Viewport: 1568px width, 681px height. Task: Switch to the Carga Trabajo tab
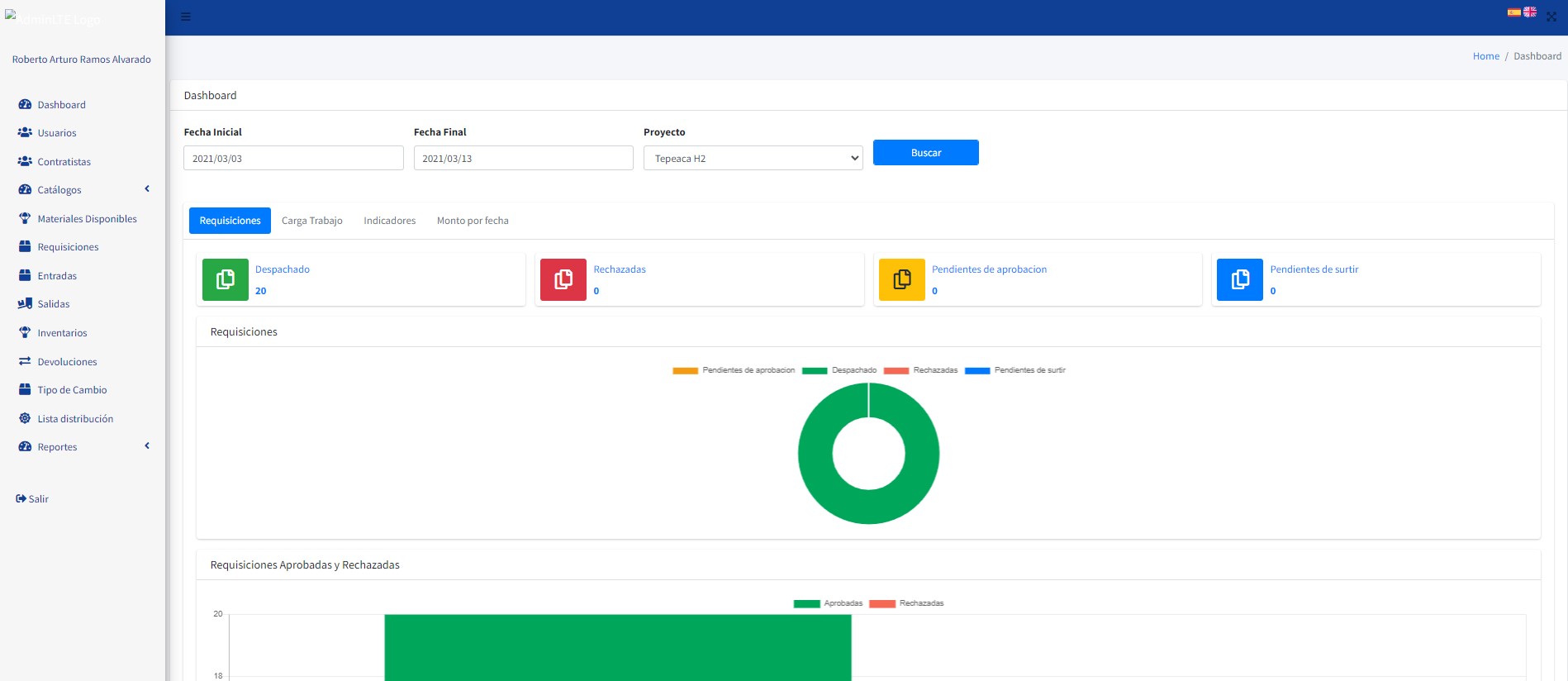311,221
